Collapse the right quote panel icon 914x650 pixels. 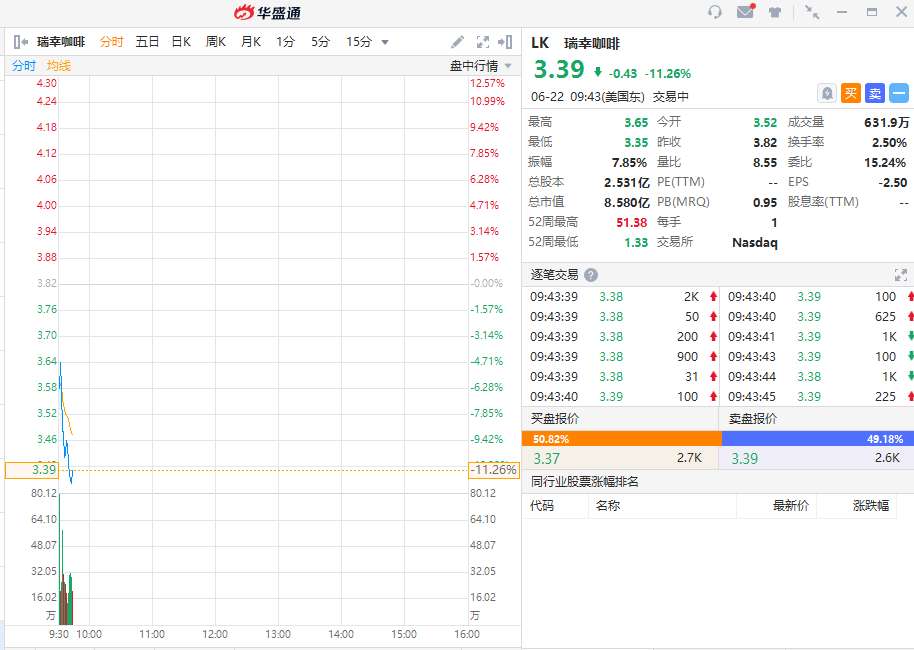506,42
